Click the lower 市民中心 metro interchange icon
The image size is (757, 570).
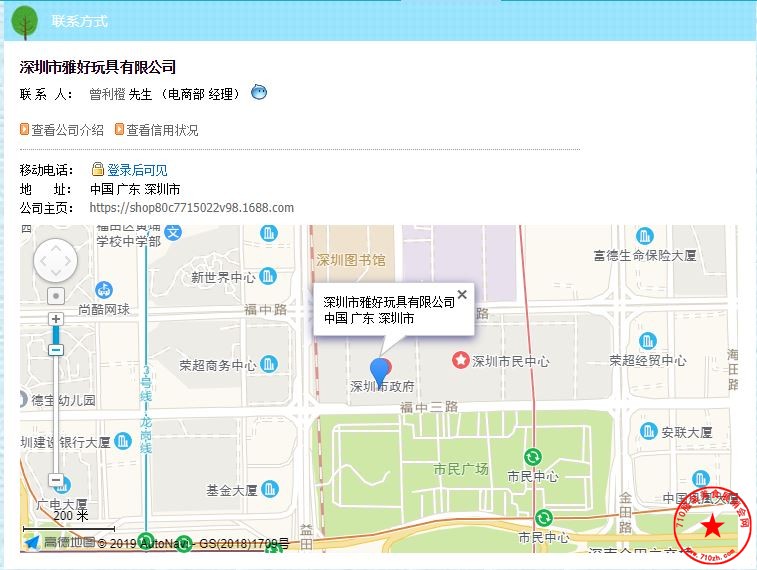544,518
